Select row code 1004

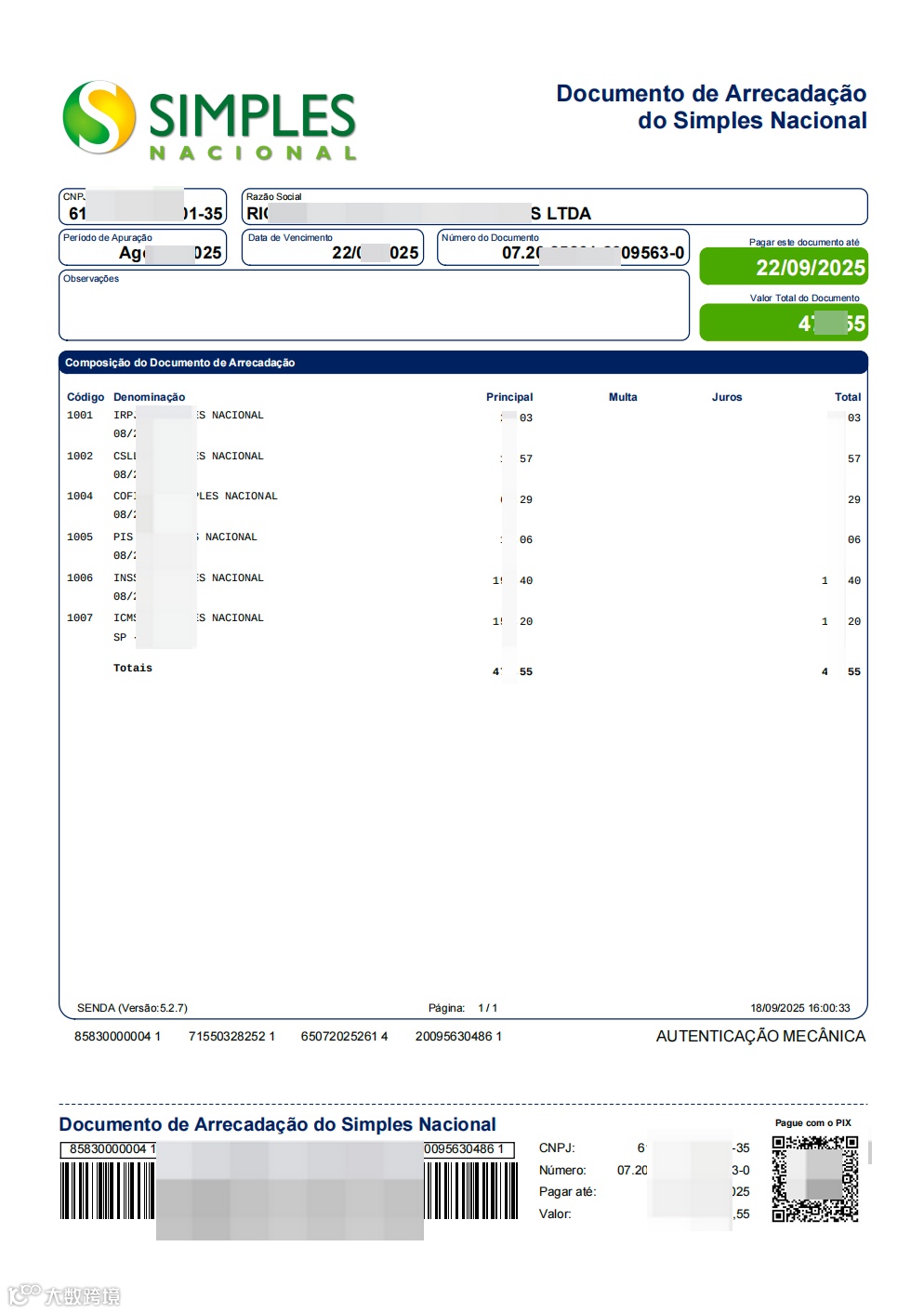pos(80,497)
